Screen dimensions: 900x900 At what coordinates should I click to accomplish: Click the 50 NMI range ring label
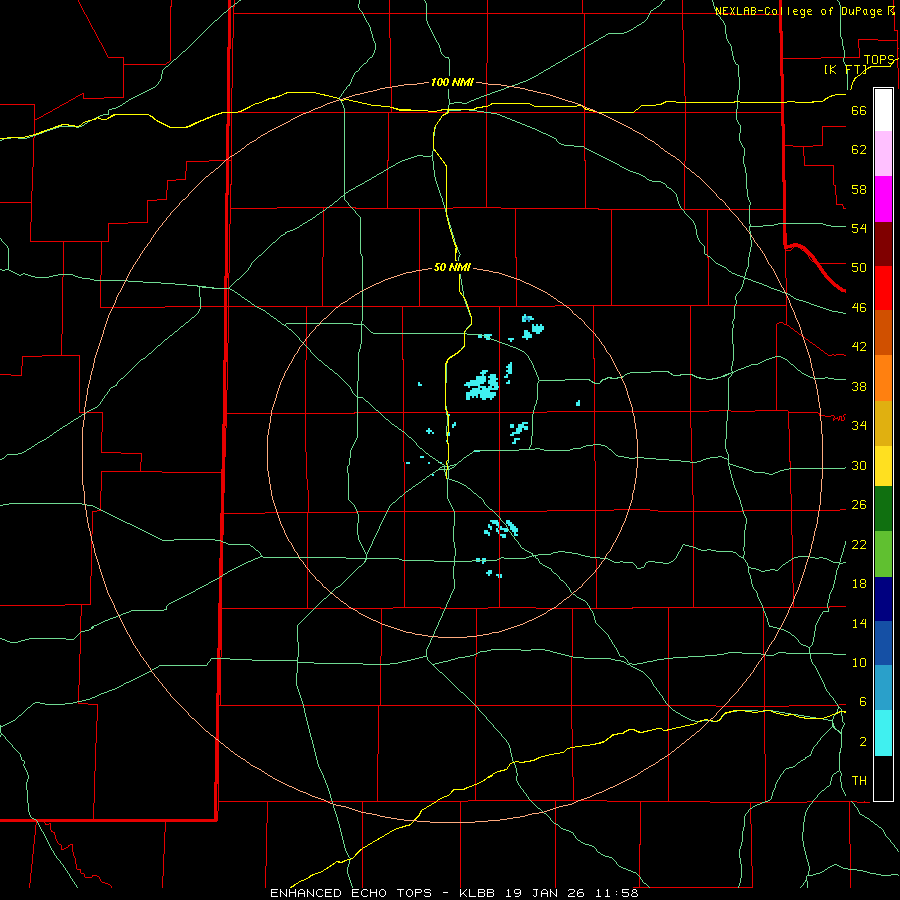[452, 267]
